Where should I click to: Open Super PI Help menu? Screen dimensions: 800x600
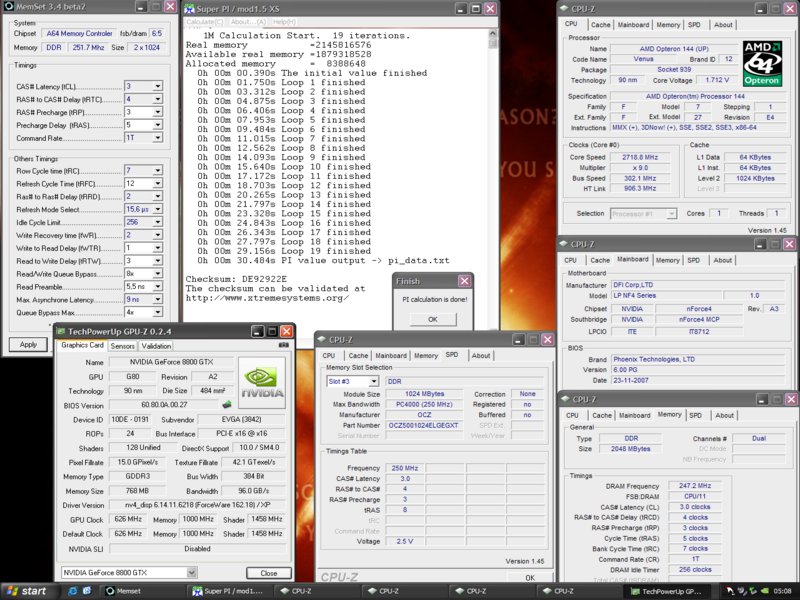284,22
